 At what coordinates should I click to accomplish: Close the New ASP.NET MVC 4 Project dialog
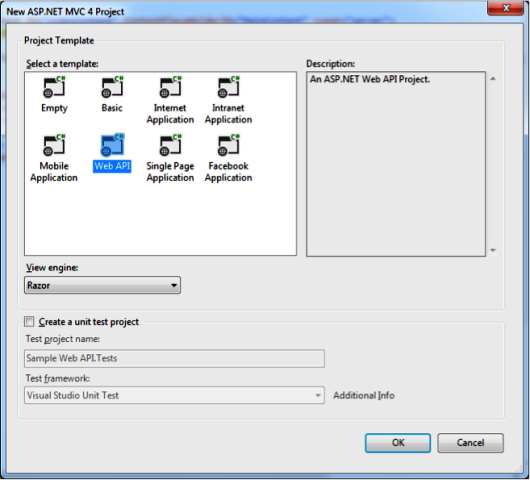pyautogui.click(x=506, y=8)
